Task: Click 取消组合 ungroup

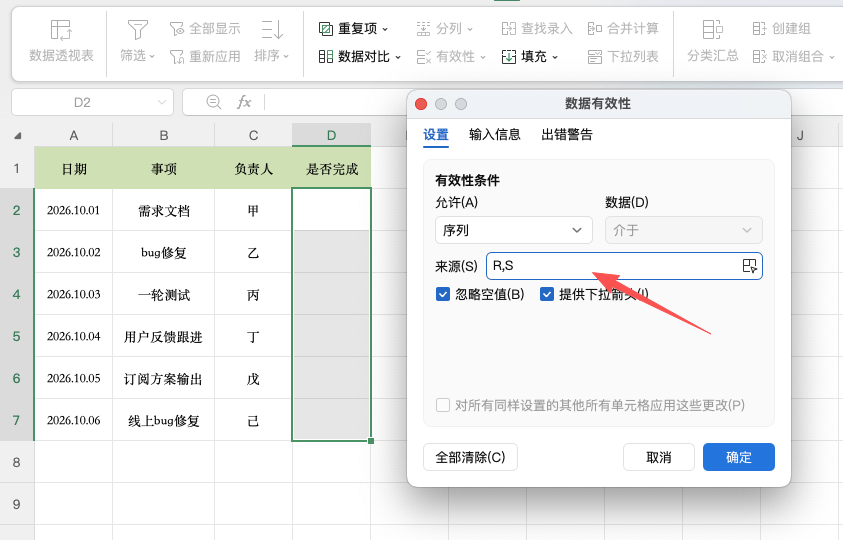Action: [793, 56]
